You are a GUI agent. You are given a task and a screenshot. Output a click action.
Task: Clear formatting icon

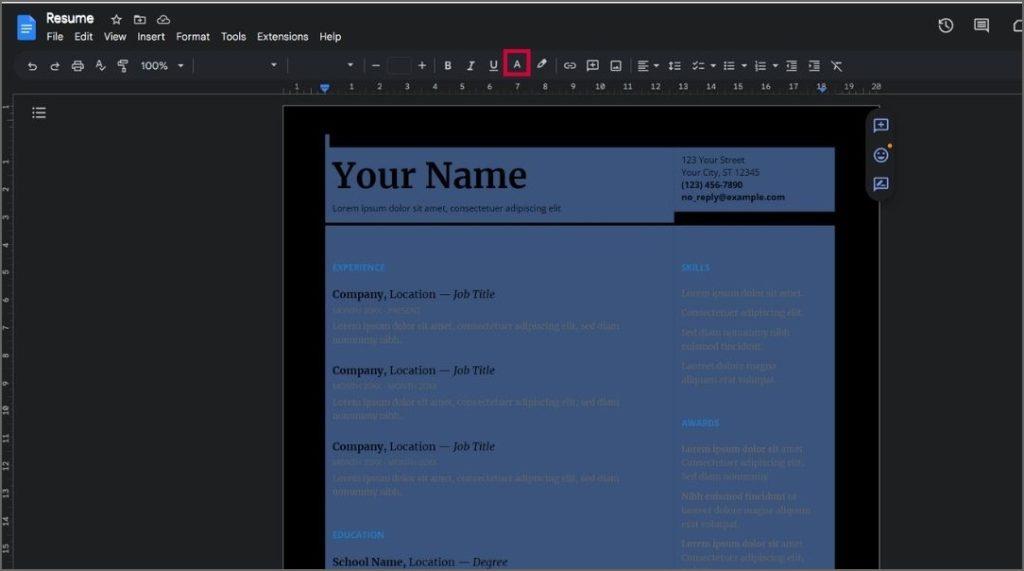point(837,65)
